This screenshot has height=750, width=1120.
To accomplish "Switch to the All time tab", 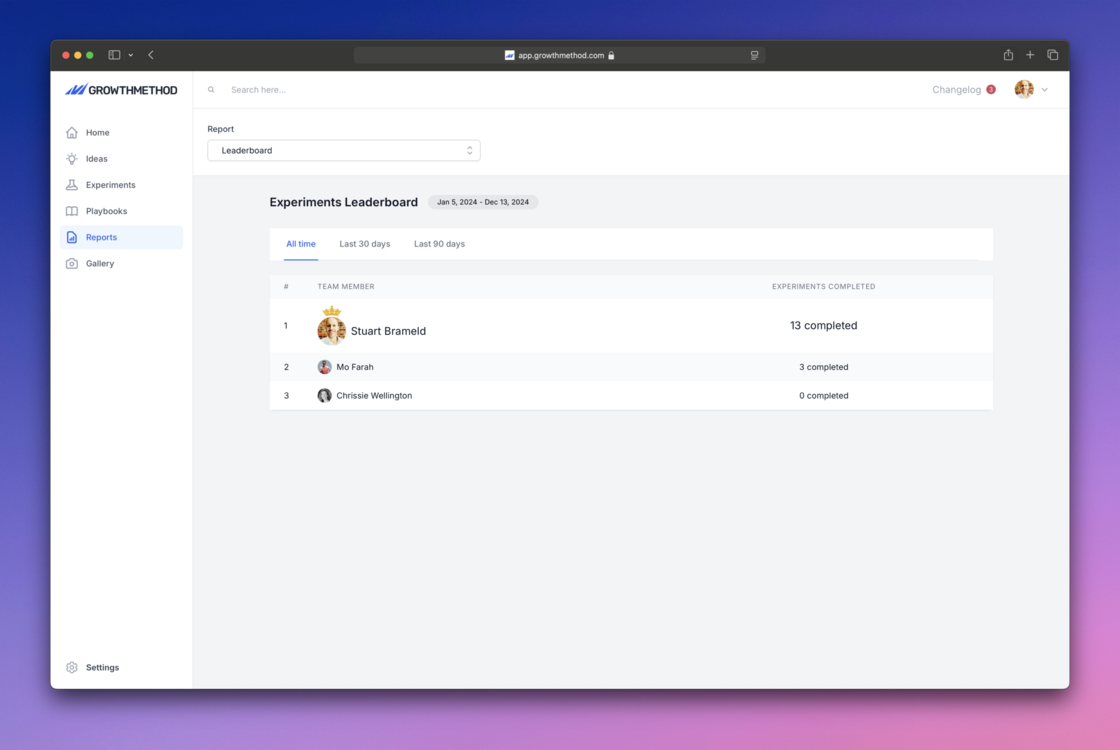I will pyautogui.click(x=301, y=244).
